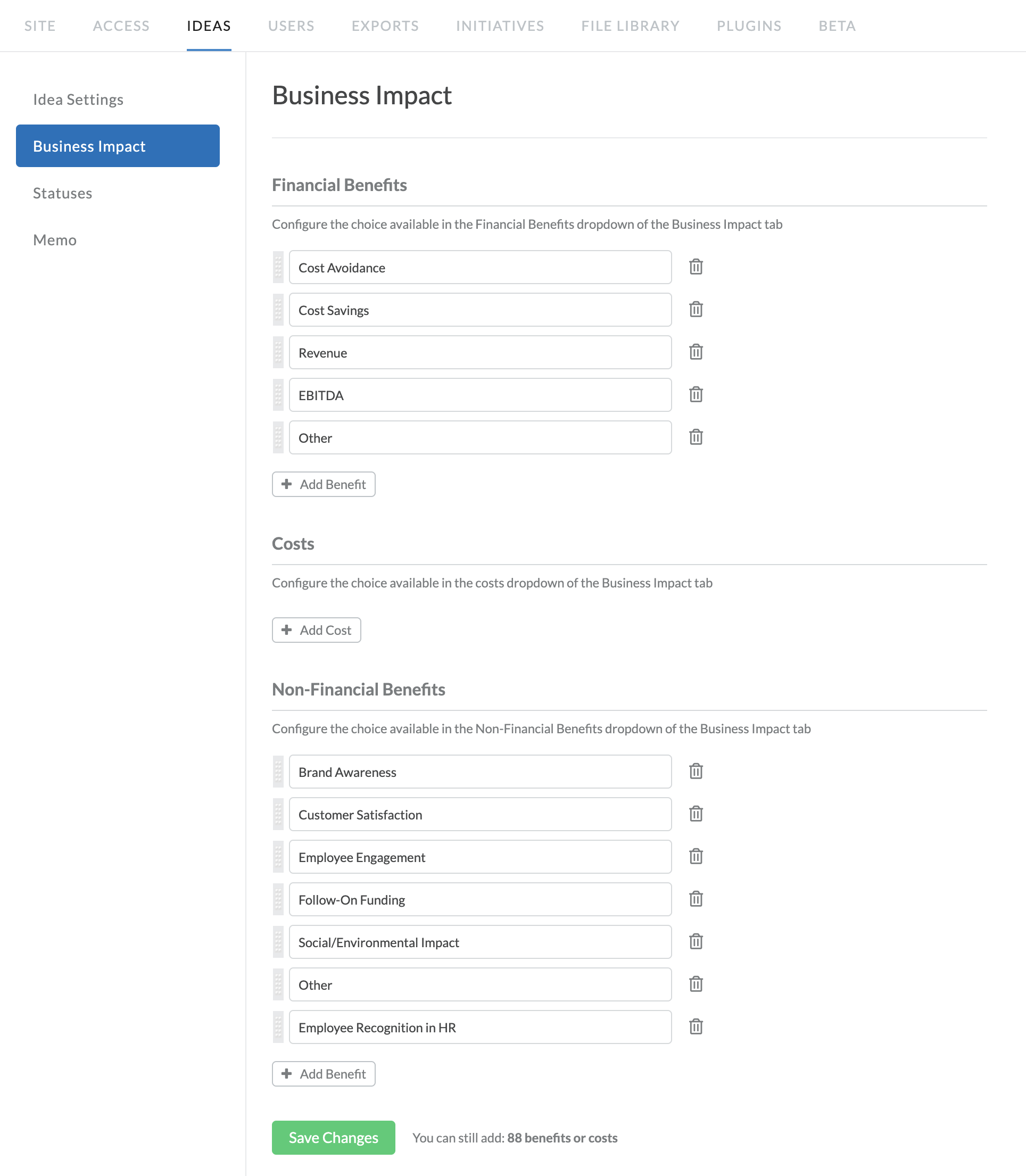The image size is (1026, 1176).
Task: Delete the Cost Savings benefit
Action: 696,309
